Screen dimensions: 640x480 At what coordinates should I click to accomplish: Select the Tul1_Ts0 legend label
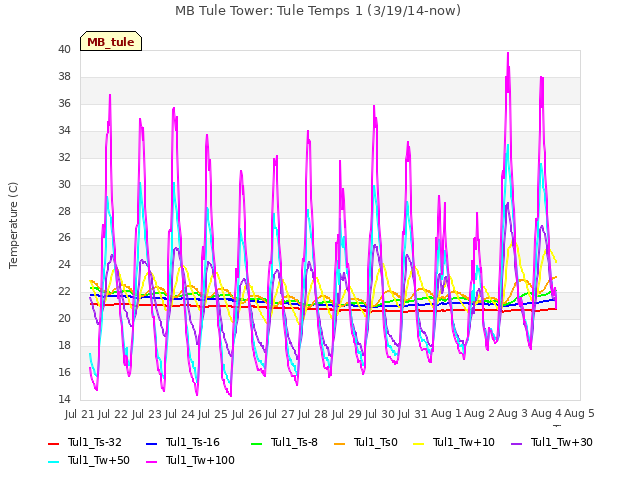[x=376, y=442]
